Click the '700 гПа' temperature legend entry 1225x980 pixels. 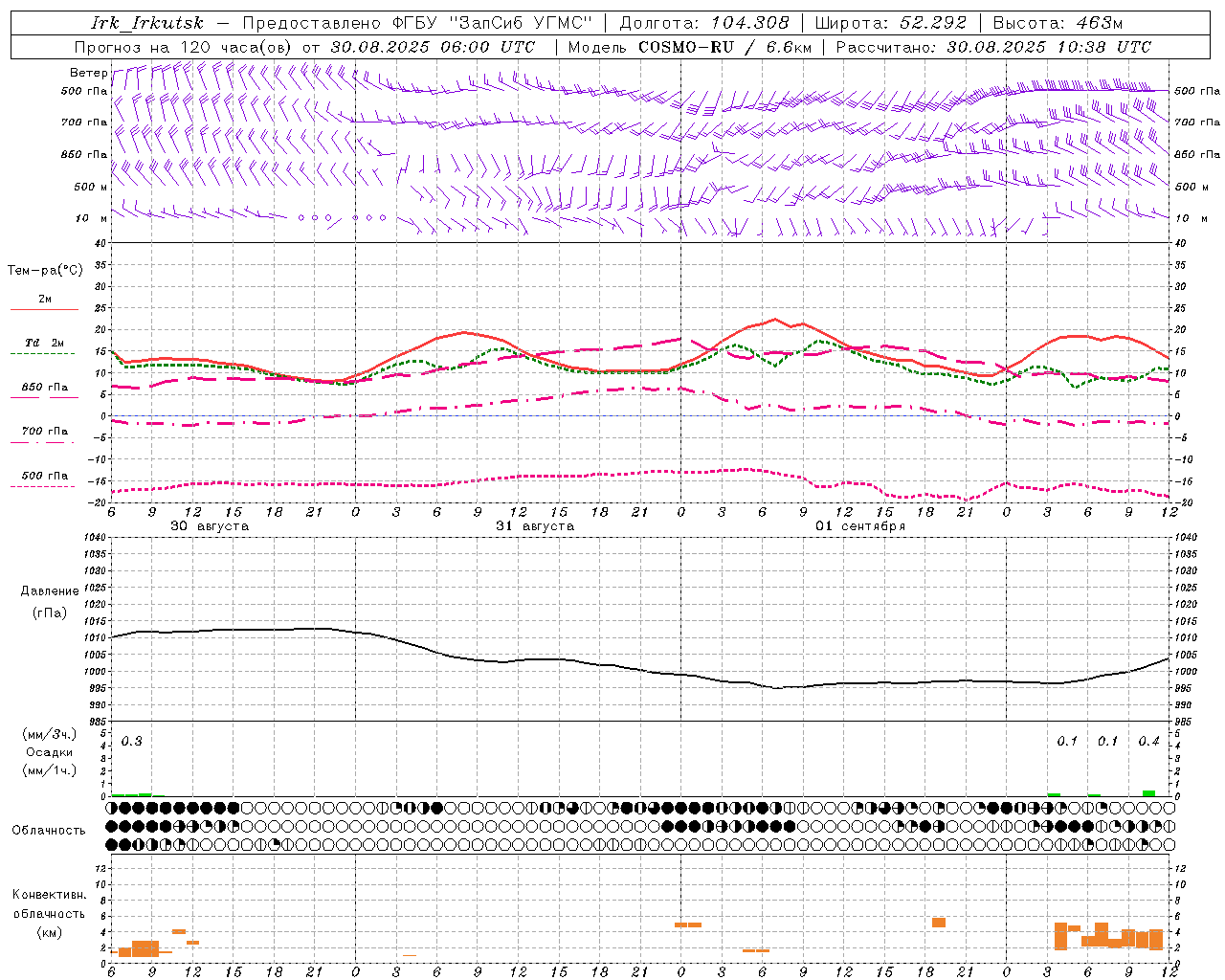click(45, 432)
